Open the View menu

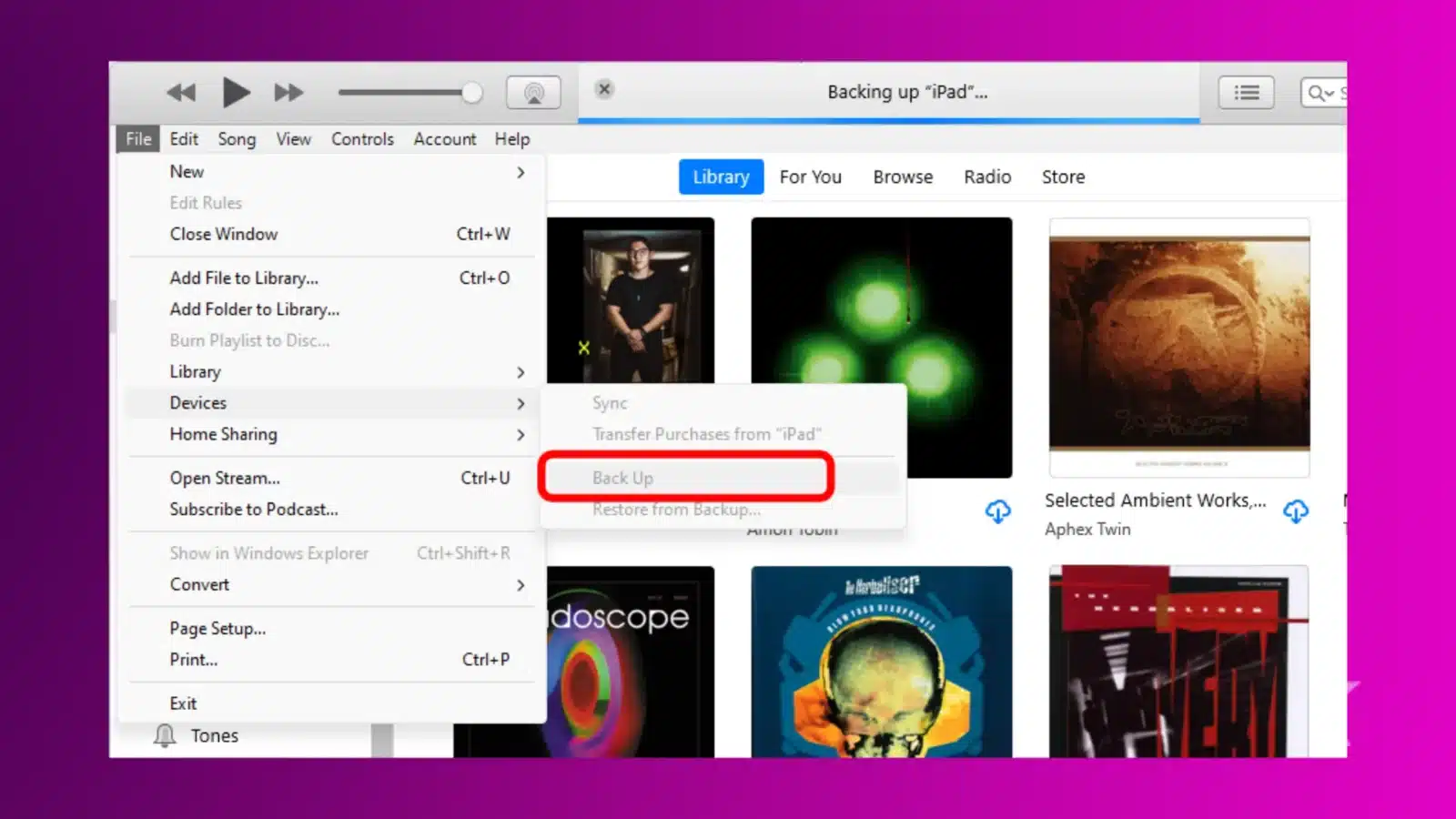tap(294, 139)
